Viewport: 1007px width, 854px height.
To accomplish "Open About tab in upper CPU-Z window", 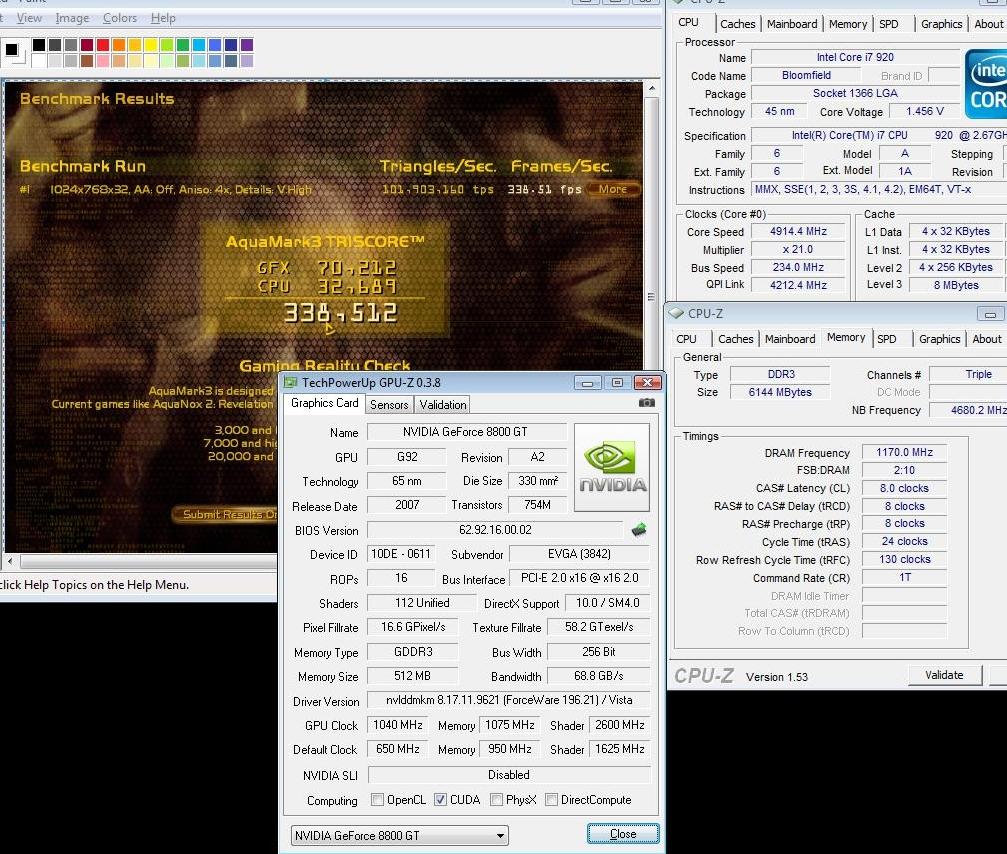I will (988, 24).
